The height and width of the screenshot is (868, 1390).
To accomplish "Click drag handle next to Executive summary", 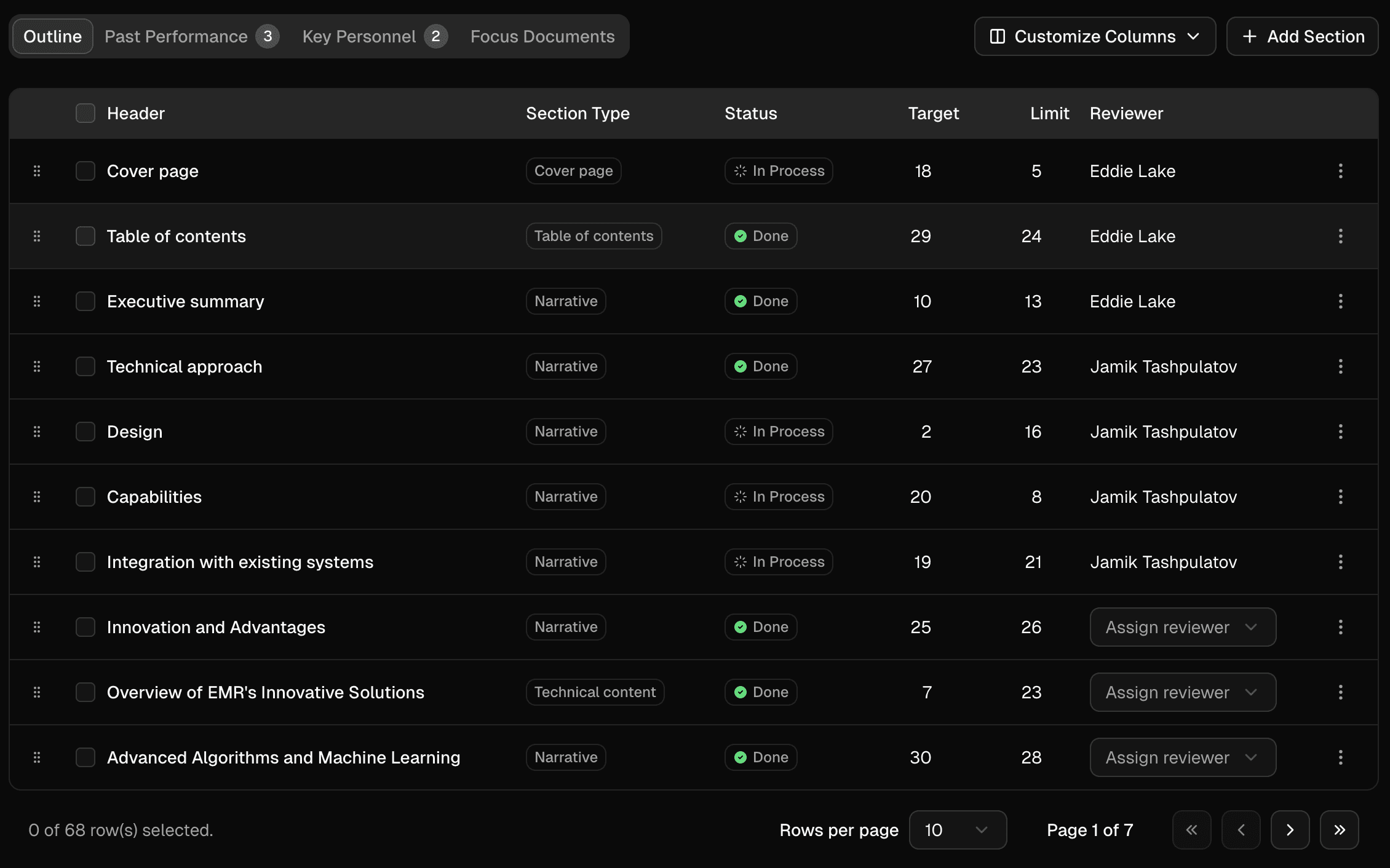I will 37,301.
